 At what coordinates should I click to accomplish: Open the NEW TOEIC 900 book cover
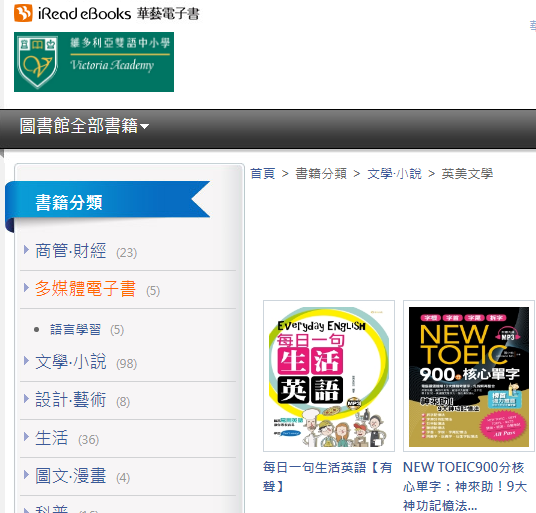pyautogui.click(x=469, y=376)
